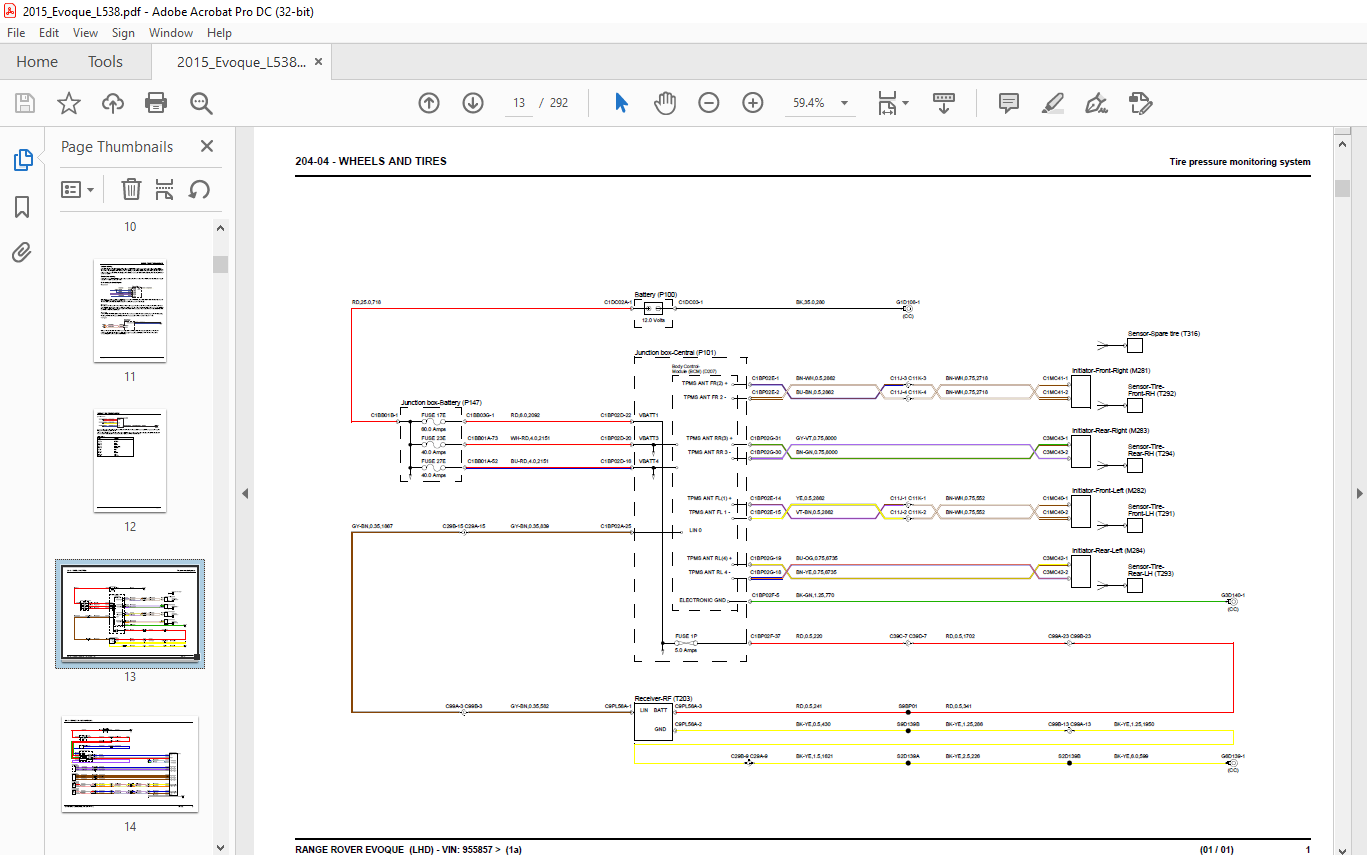Viewport: 1367px width, 855px height.
Task: Open thumbnail options dropdown
Action: pyautogui.click(x=78, y=189)
